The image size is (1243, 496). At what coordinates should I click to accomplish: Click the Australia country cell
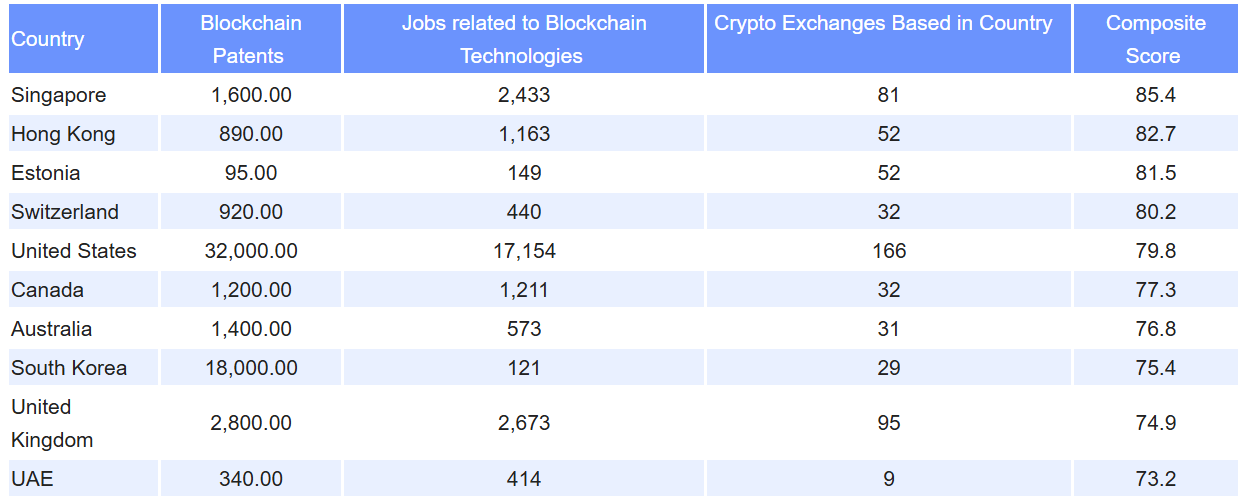pos(51,329)
